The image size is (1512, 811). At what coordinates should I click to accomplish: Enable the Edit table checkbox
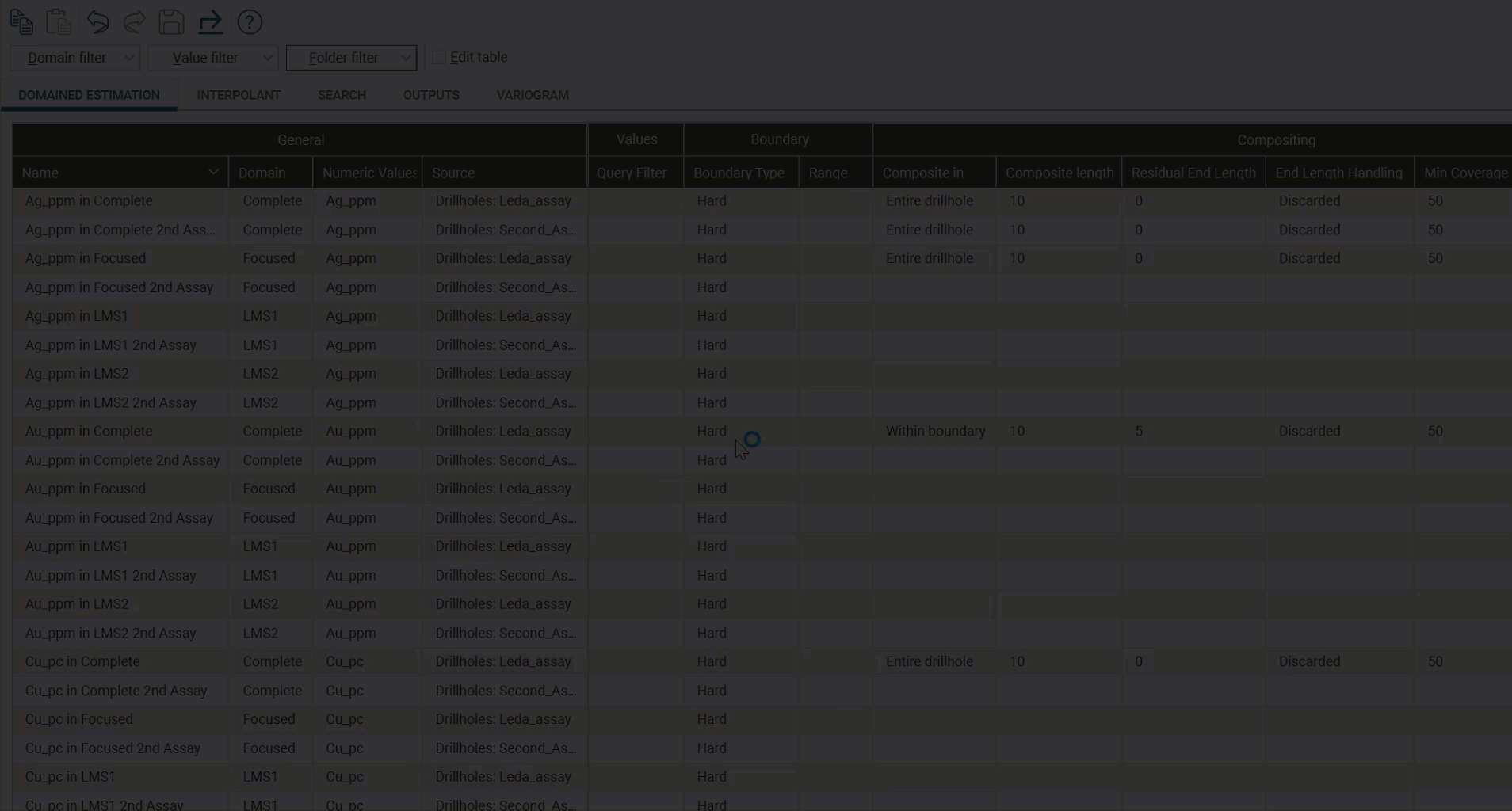tap(439, 58)
